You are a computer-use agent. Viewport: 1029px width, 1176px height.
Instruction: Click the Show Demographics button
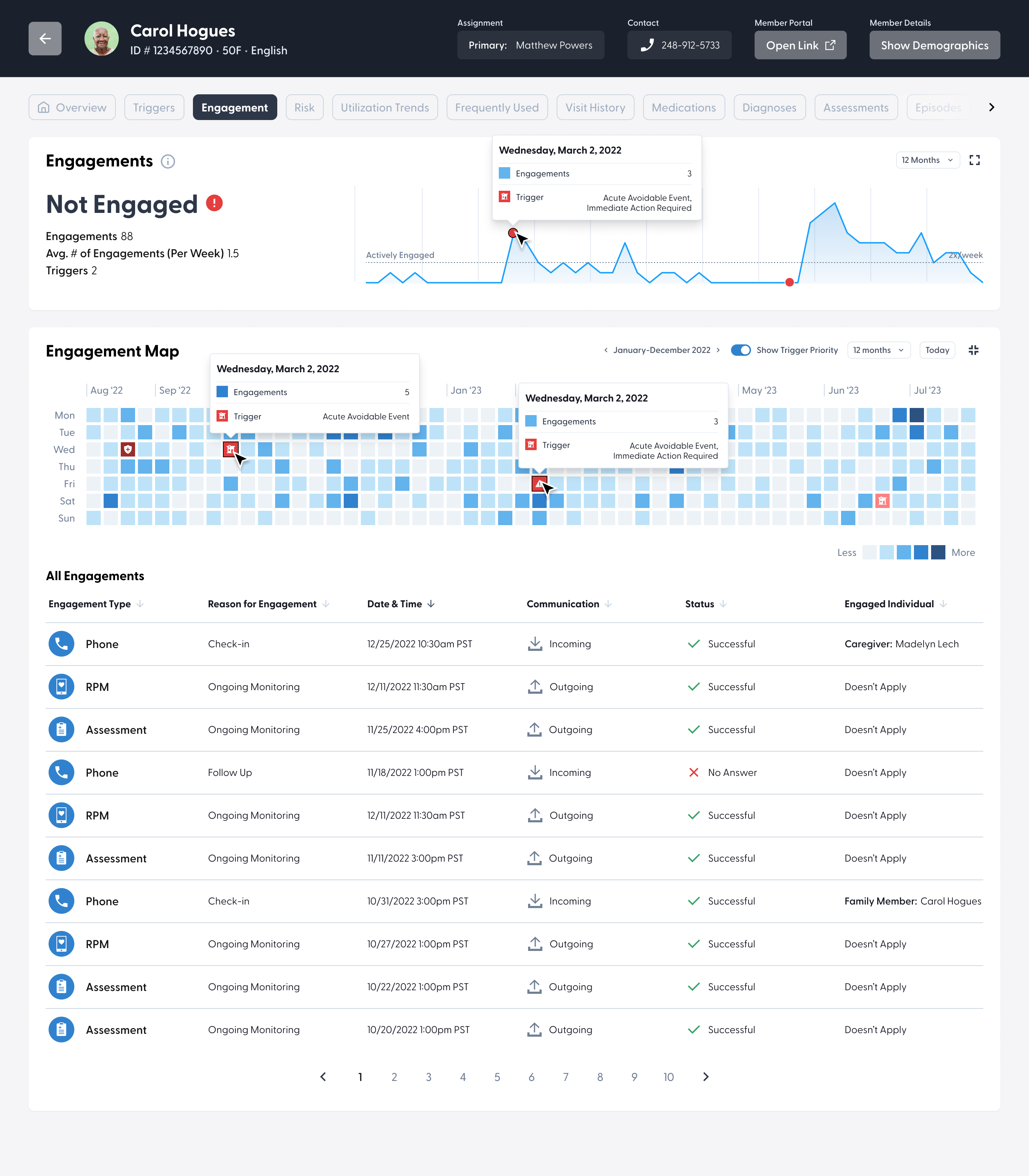point(934,45)
